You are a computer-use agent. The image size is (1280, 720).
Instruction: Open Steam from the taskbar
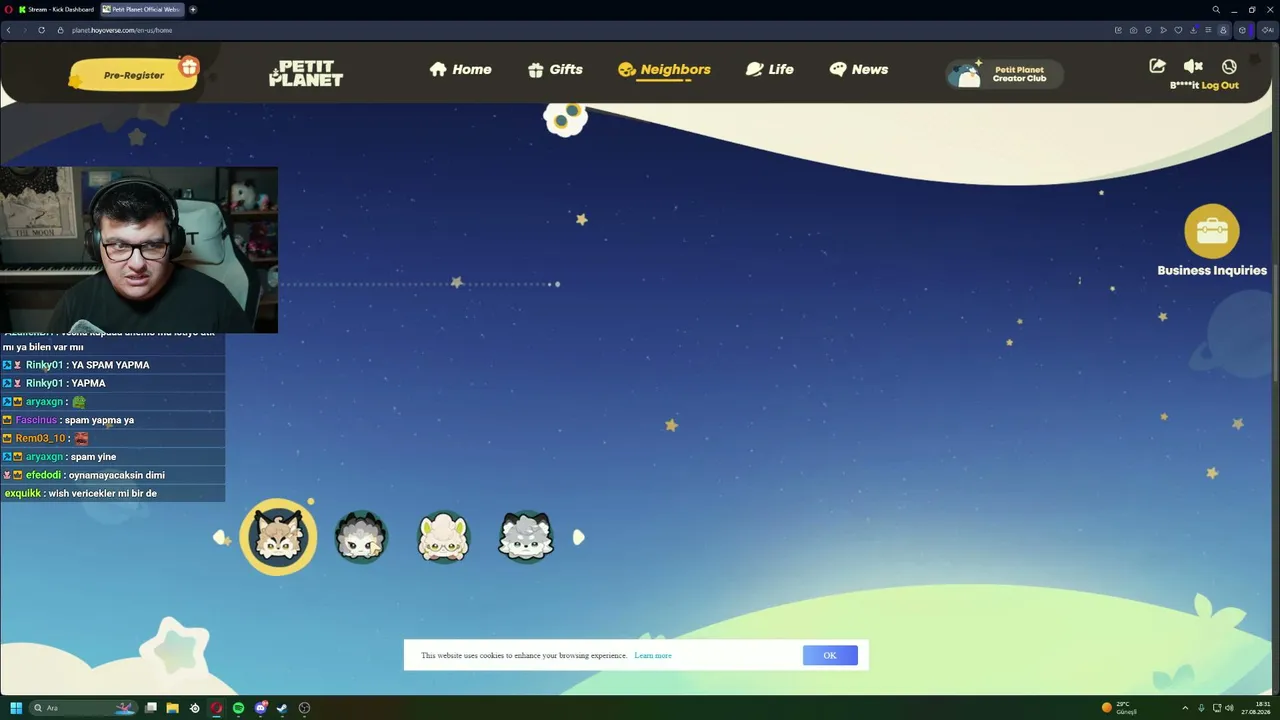pos(282,708)
